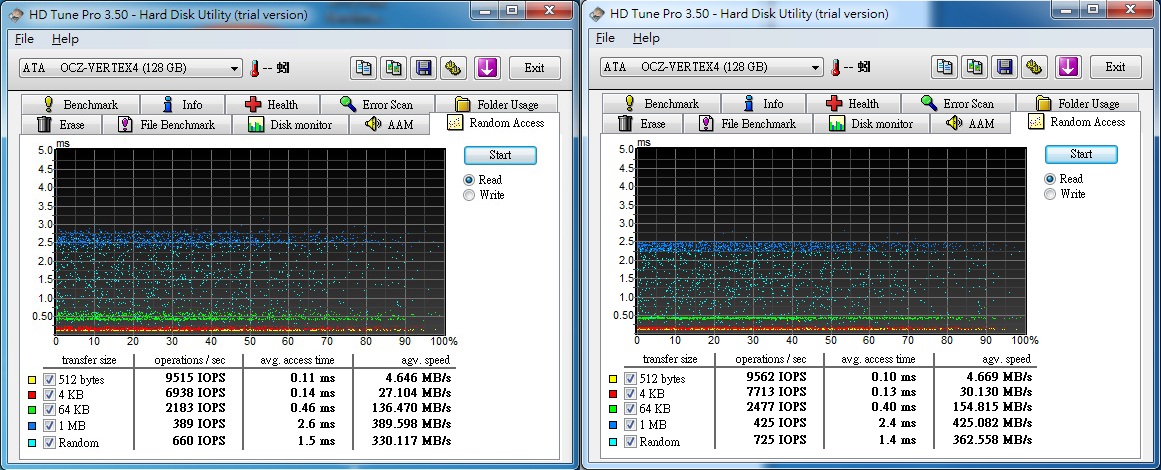Toggle Random checkbox in right window

coord(630,442)
